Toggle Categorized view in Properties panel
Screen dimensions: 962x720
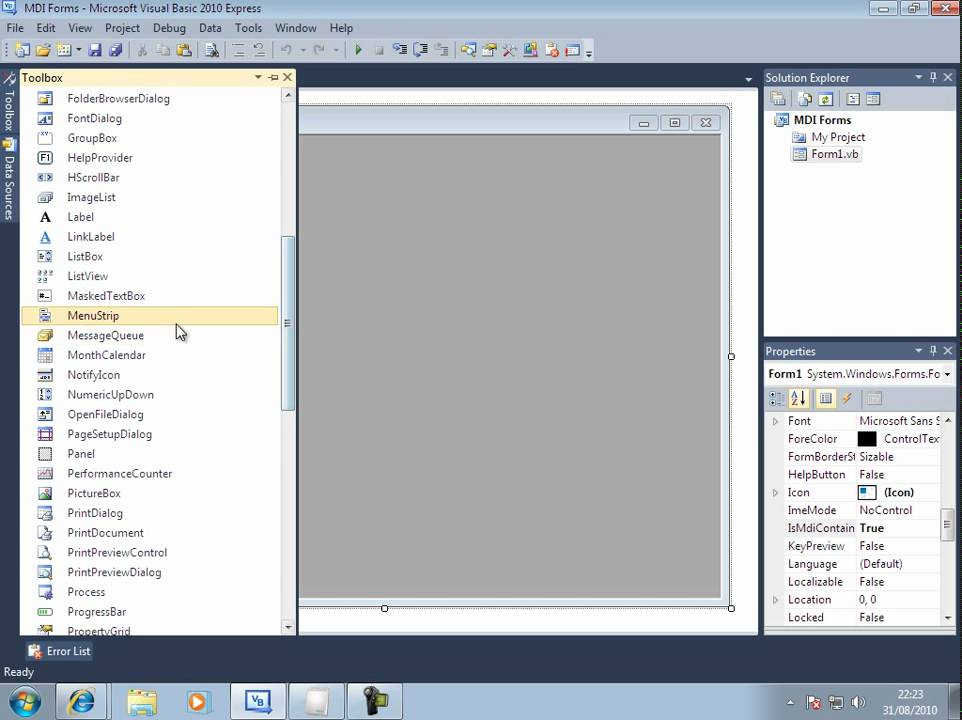point(777,399)
